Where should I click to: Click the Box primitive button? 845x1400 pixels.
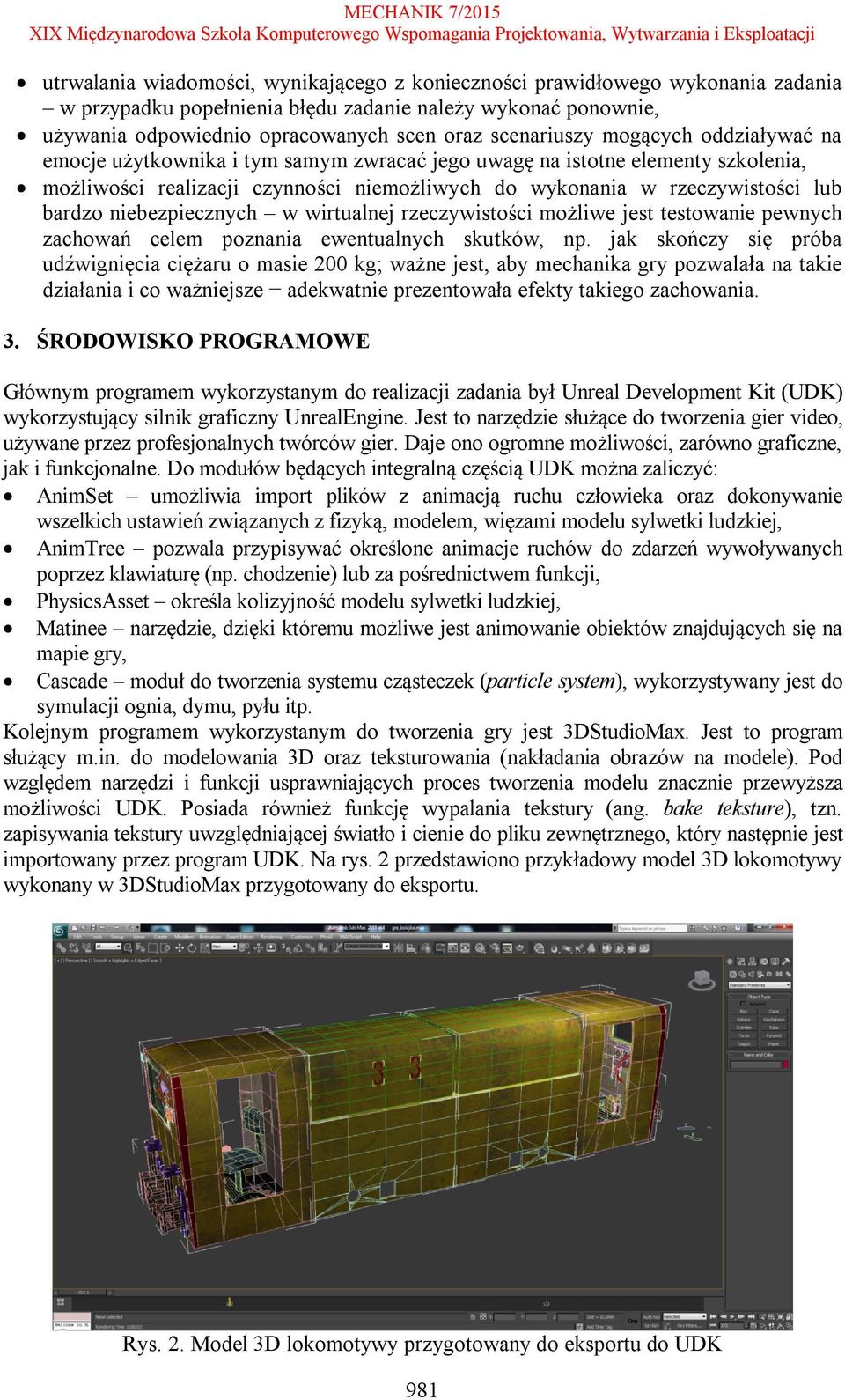tap(744, 1012)
